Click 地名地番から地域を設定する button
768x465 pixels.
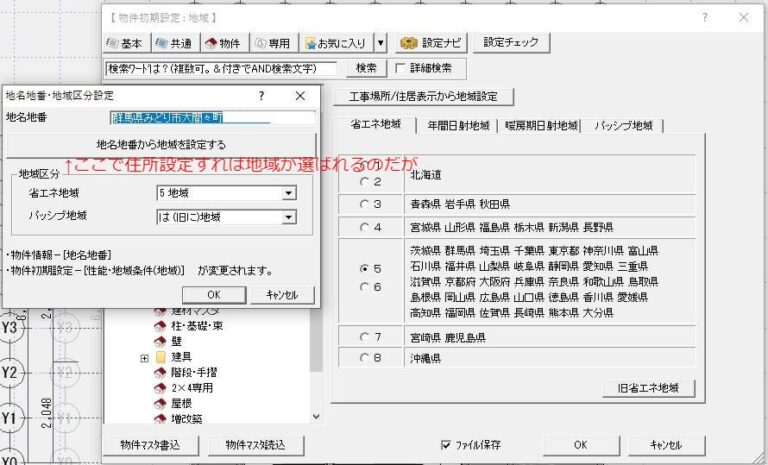click(161, 145)
